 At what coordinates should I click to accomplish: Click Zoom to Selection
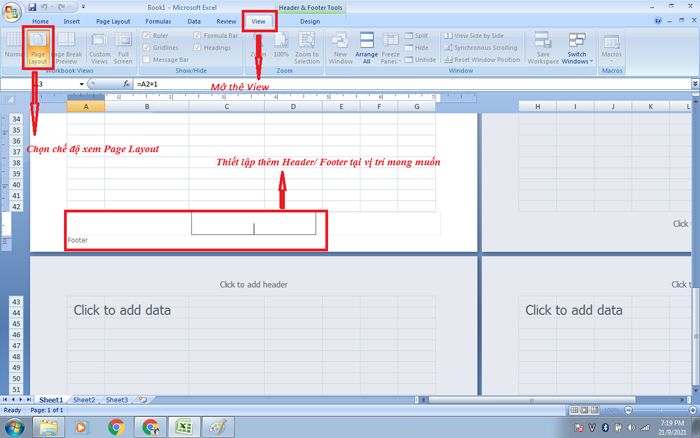pos(307,47)
